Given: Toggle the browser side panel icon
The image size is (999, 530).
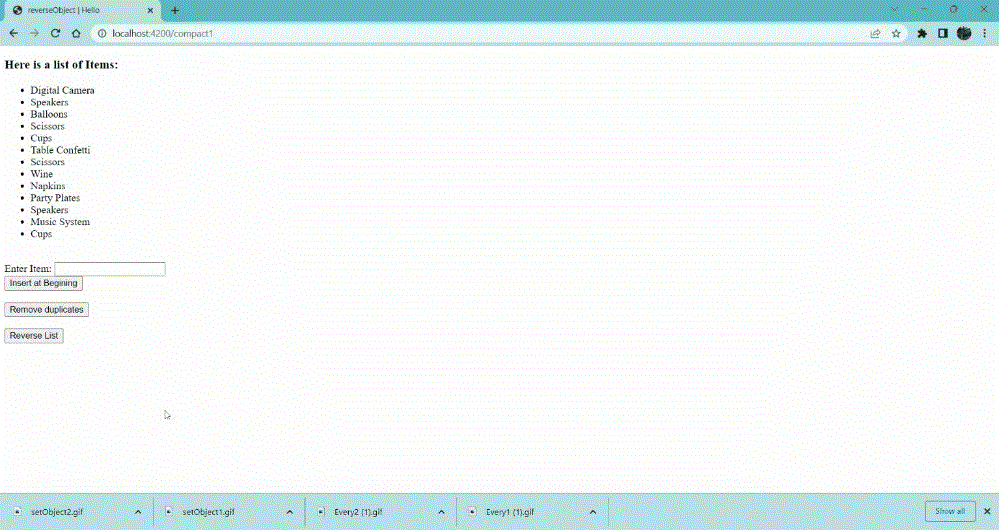Looking at the screenshot, I should 942,33.
